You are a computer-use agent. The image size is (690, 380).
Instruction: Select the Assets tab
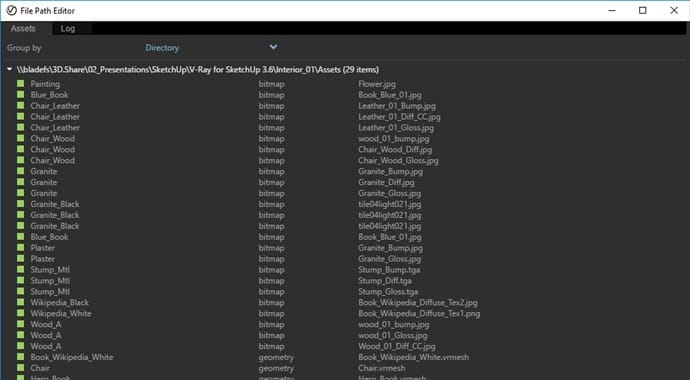tap(23, 29)
